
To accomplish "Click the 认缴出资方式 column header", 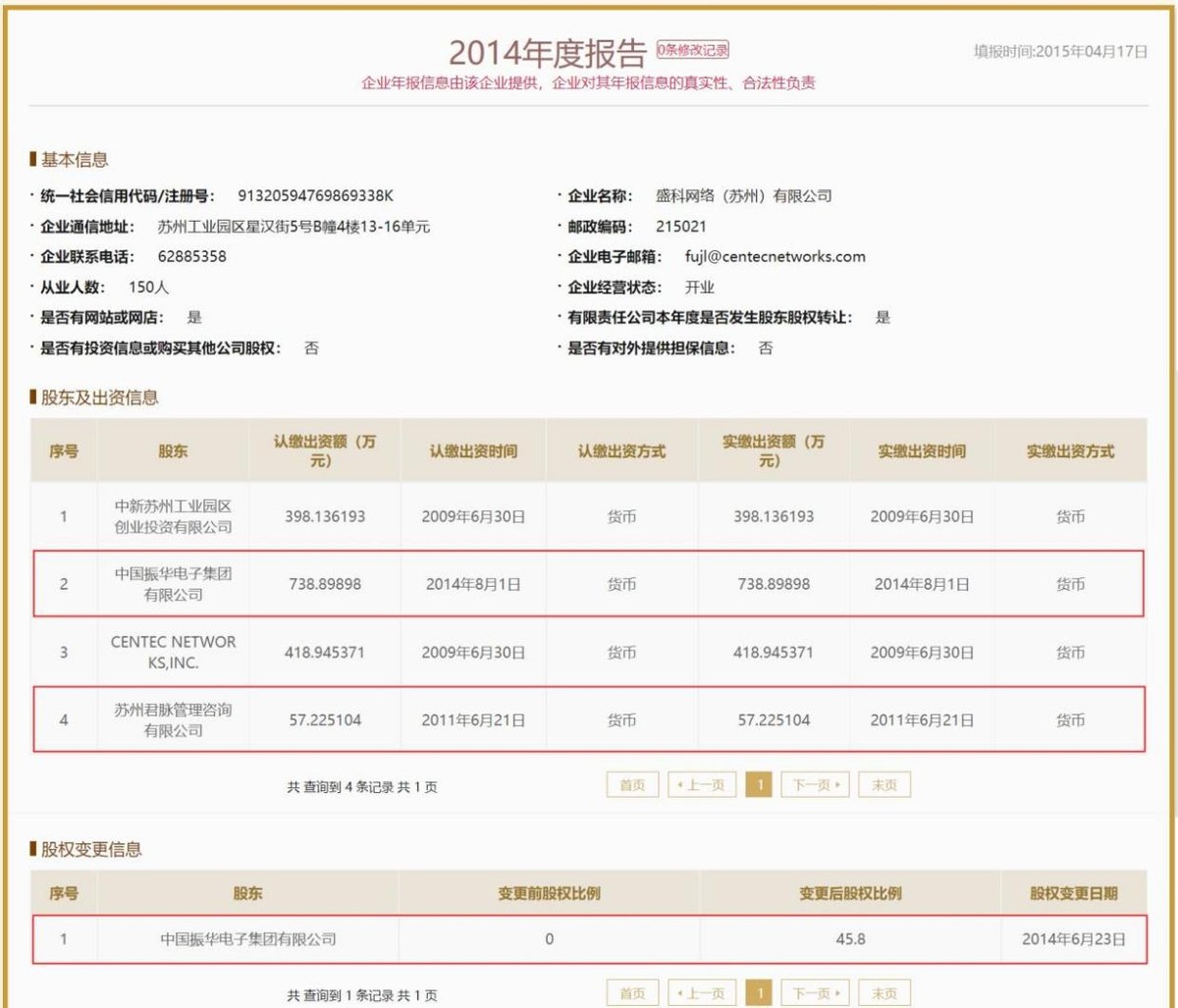I will [x=621, y=451].
